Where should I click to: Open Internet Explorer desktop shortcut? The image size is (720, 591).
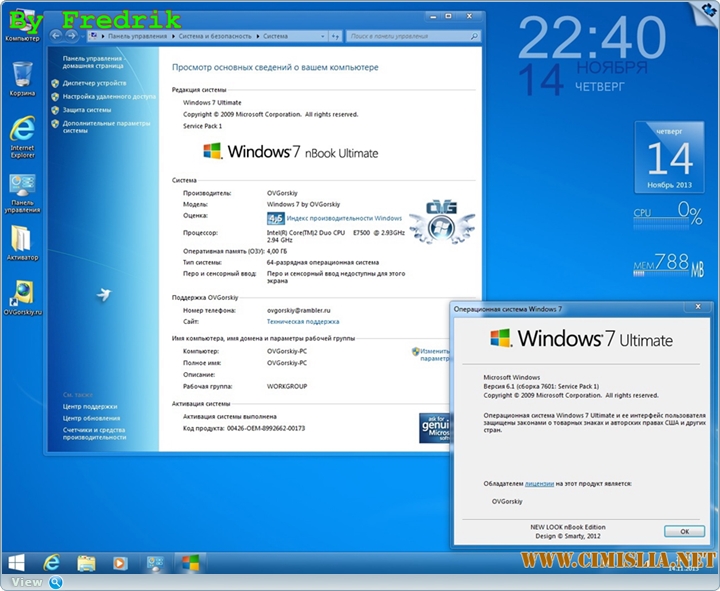[x=22, y=130]
